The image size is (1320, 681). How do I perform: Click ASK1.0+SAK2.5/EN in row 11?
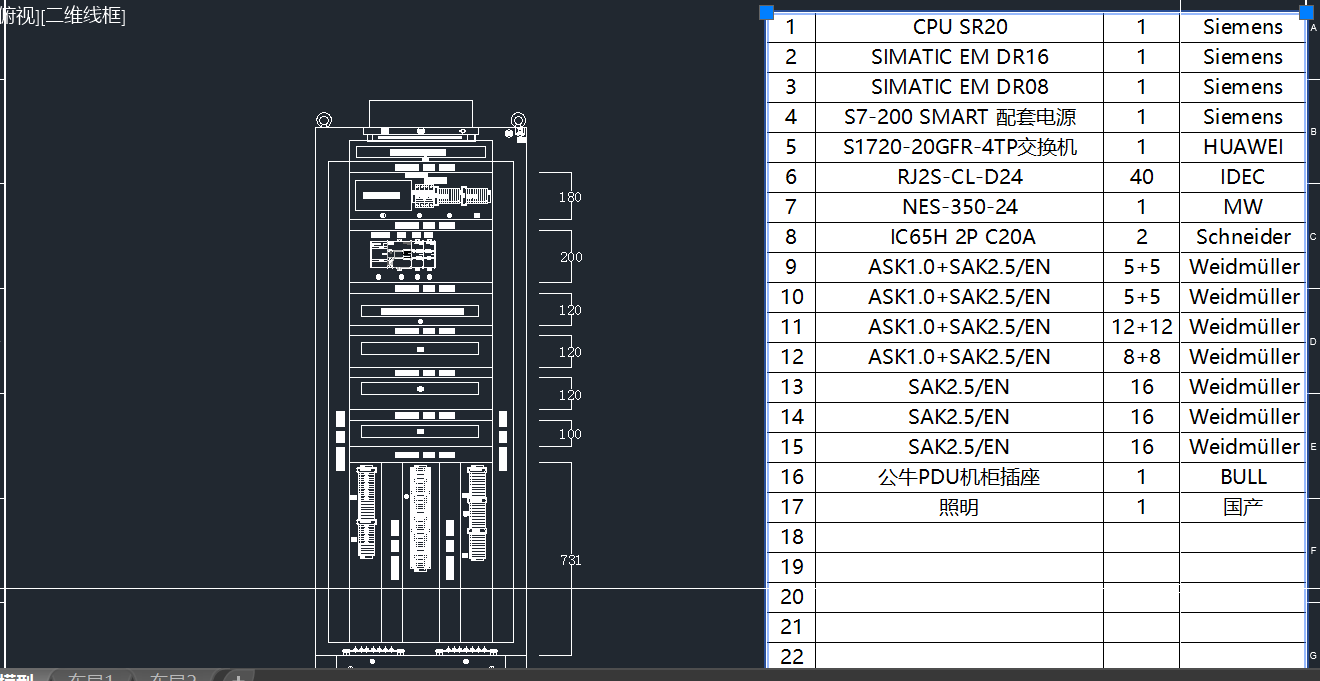click(x=960, y=327)
